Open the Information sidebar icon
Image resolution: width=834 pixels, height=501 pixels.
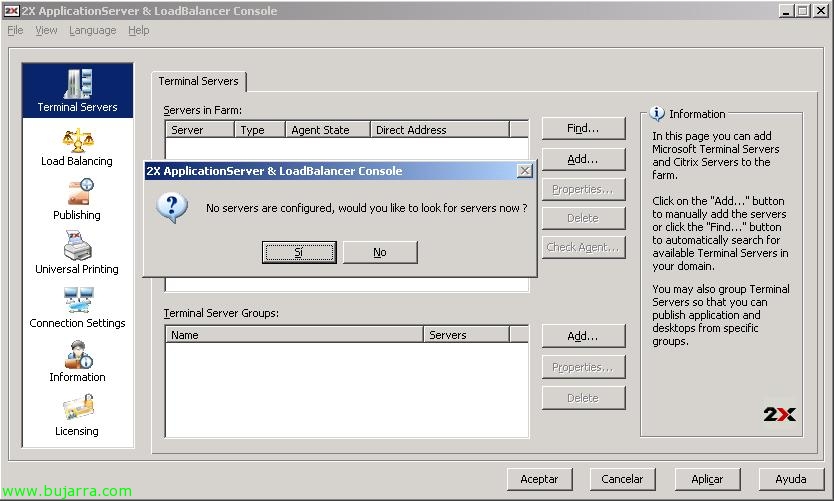(79, 355)
